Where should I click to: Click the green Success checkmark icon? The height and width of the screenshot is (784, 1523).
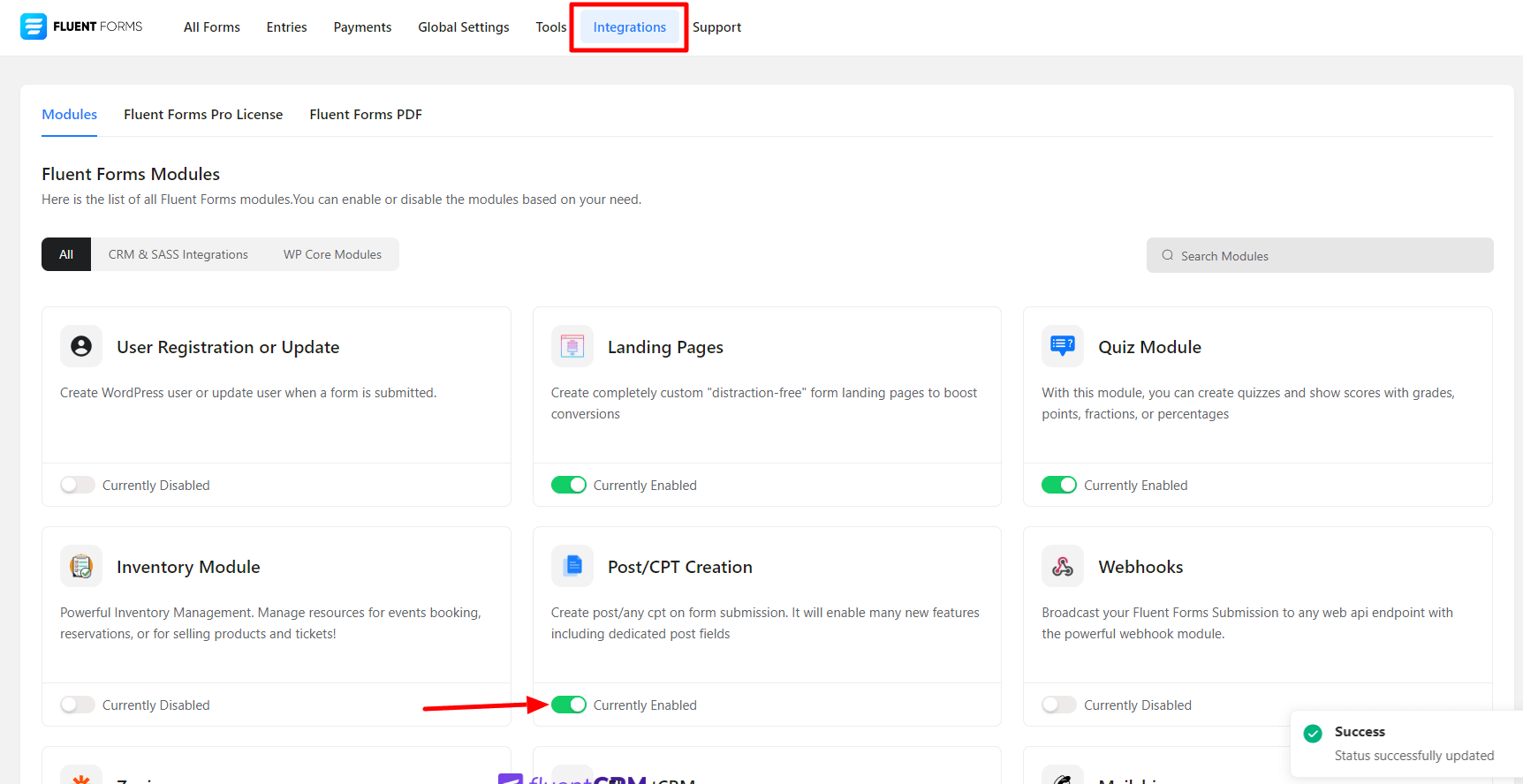pos(1313,734)
